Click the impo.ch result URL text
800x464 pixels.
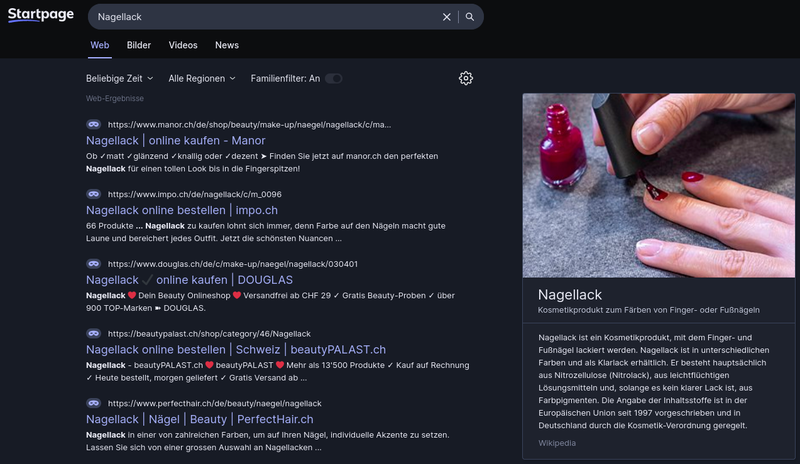click(194, 194)
